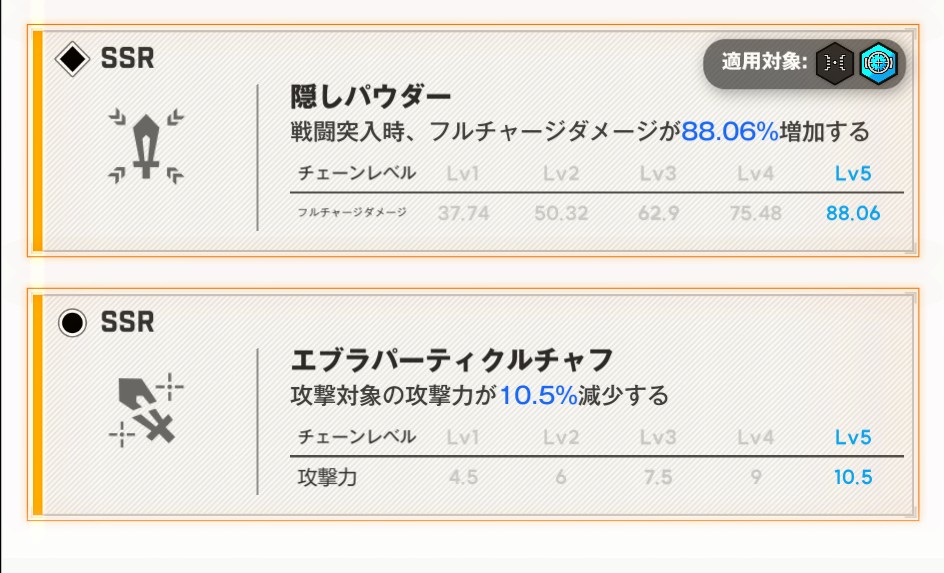Click the blue hexagon crosshair icon
Viewport: 944px width, 573px height.
pyautogui.click(x=878, y=63)
